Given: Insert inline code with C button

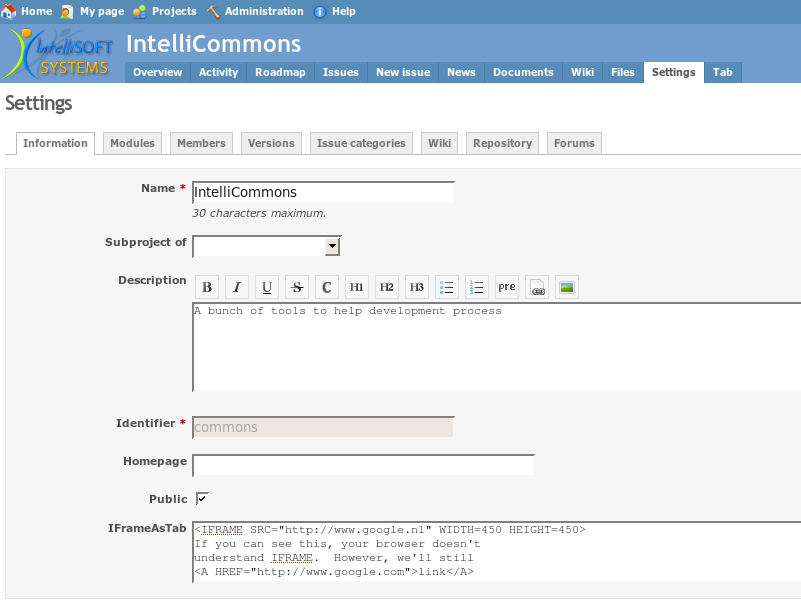Looking at the screenshot, I should click(327, 287).
